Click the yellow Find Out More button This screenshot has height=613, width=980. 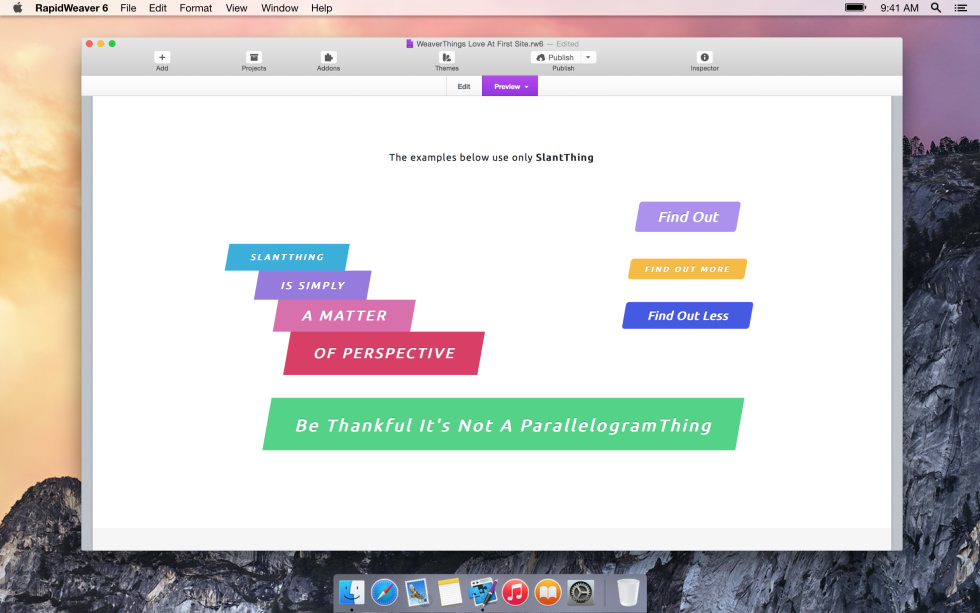click(x=688, y=269)
